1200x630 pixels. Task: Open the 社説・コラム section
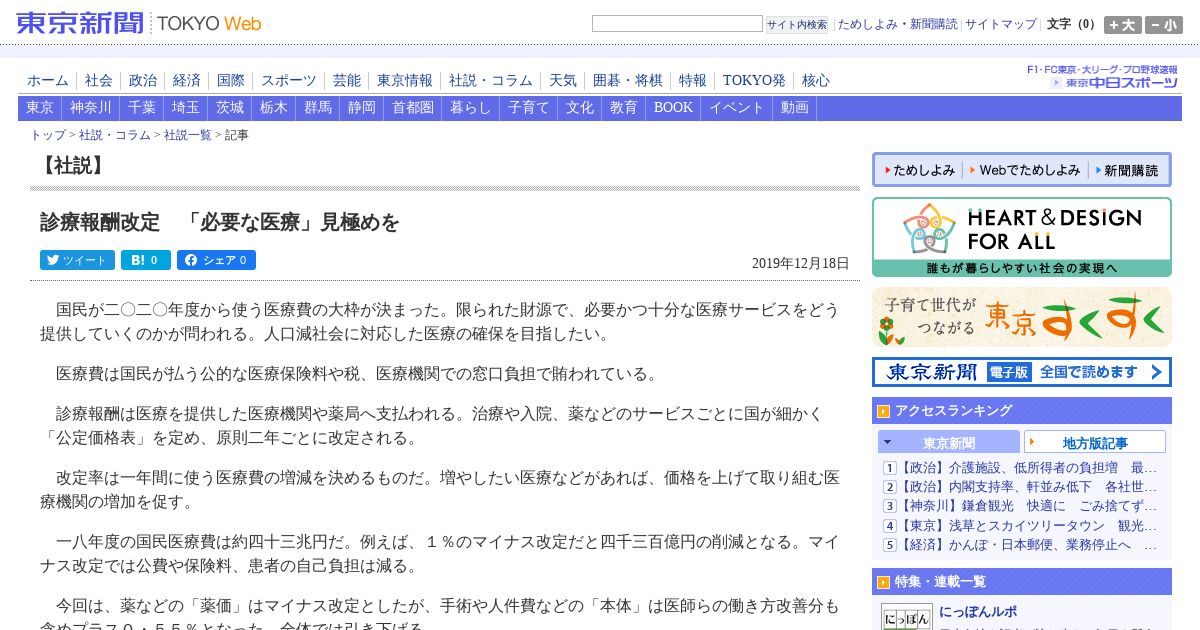tap(491, 81)
